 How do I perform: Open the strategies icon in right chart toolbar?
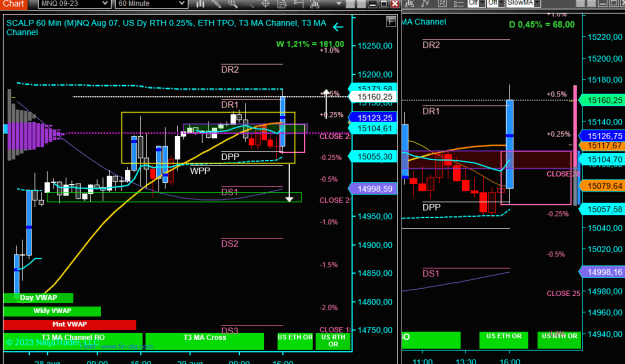click(x=426, y=3)
